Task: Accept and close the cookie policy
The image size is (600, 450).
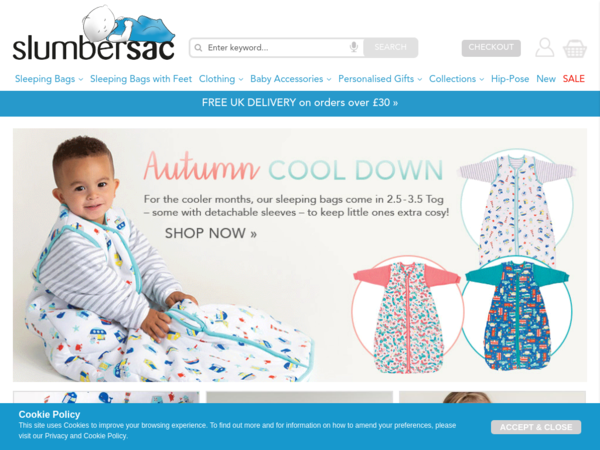Action: click(536, 427)
